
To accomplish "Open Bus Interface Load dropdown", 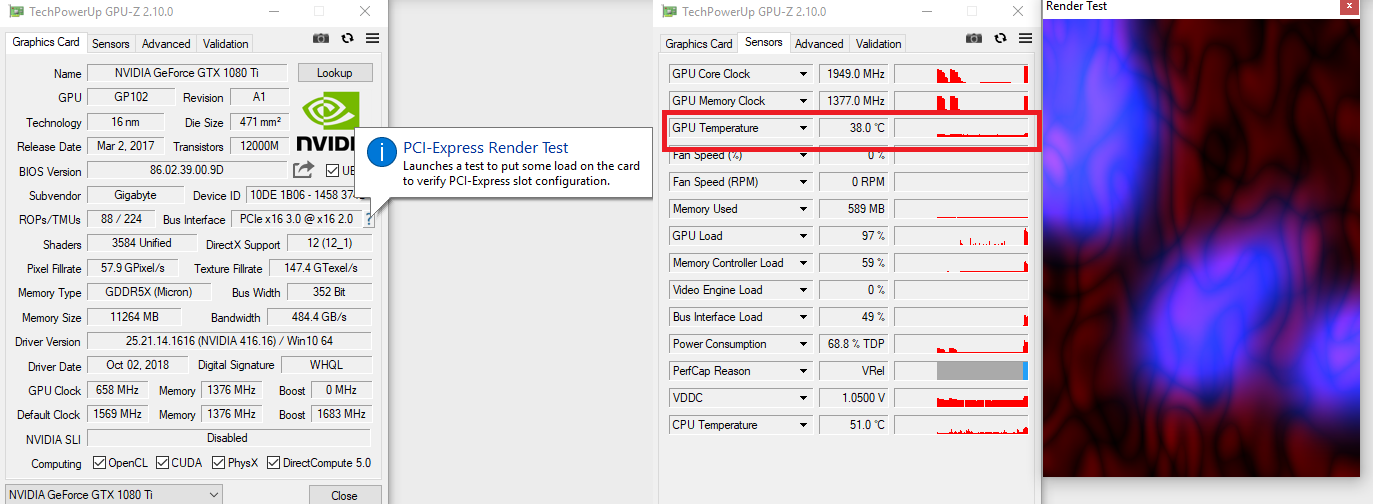I will click(803, 317).
